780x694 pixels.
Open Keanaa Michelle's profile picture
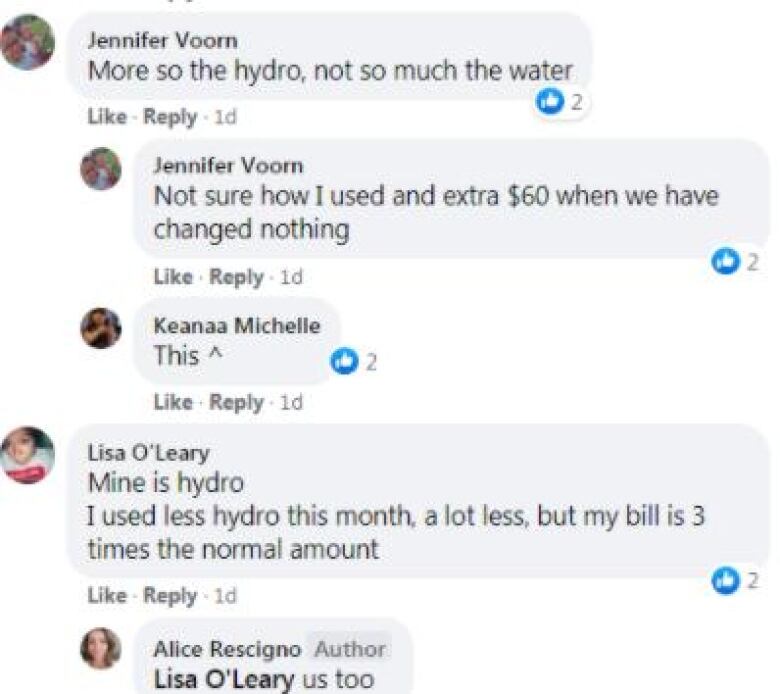pyautogui.click(x=101, y=328)
